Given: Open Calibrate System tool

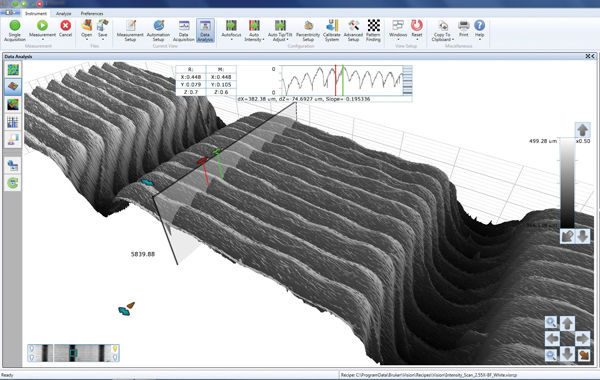Looking at the screenshot, I should tap(331, 30).
